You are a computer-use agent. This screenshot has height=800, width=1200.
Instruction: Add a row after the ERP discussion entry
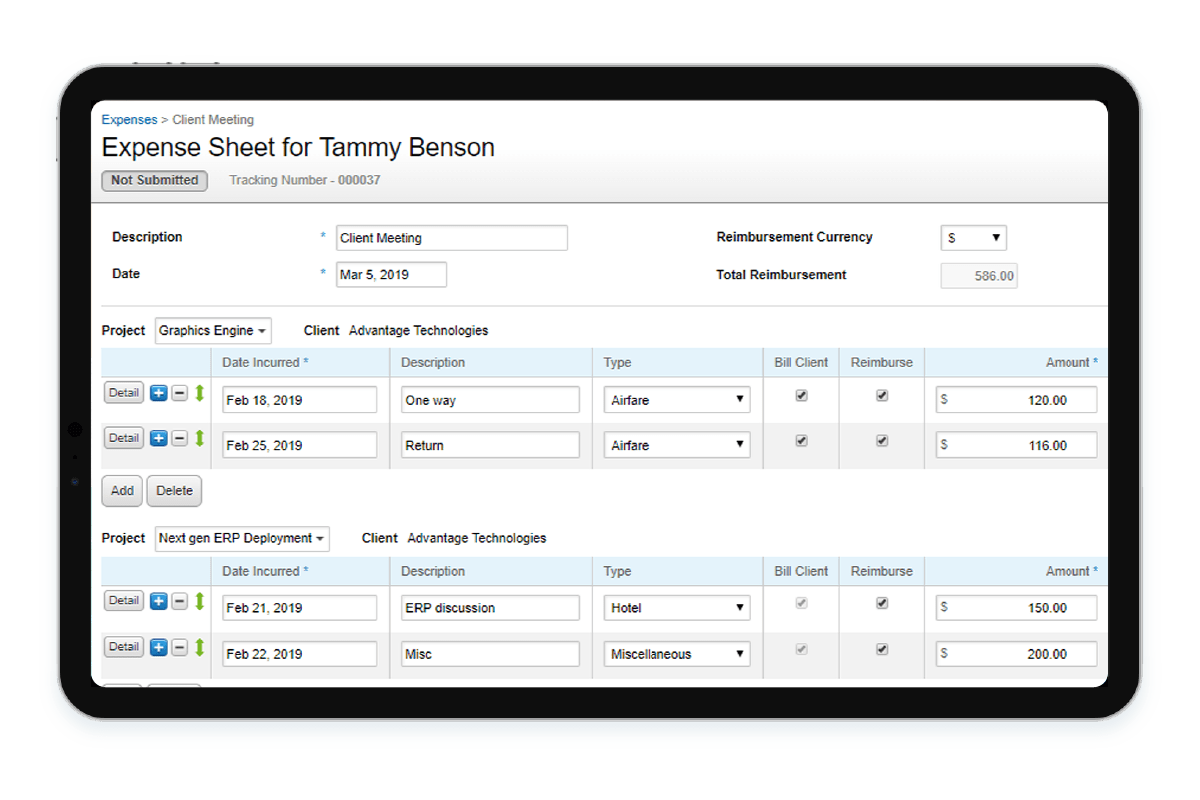point(158,600)
